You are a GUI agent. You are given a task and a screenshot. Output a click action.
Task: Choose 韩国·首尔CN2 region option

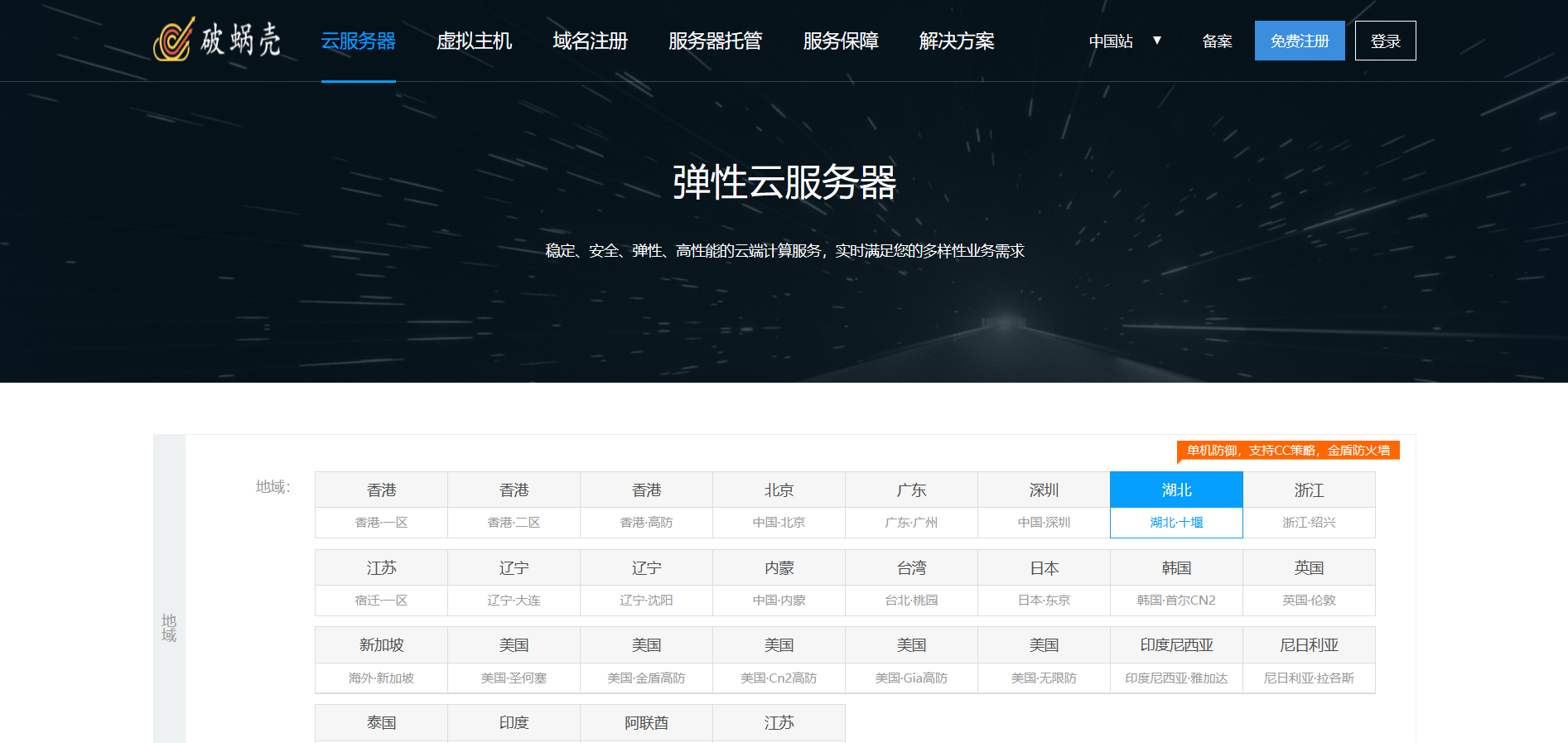pyautogui.click(x=1176, y=583)
